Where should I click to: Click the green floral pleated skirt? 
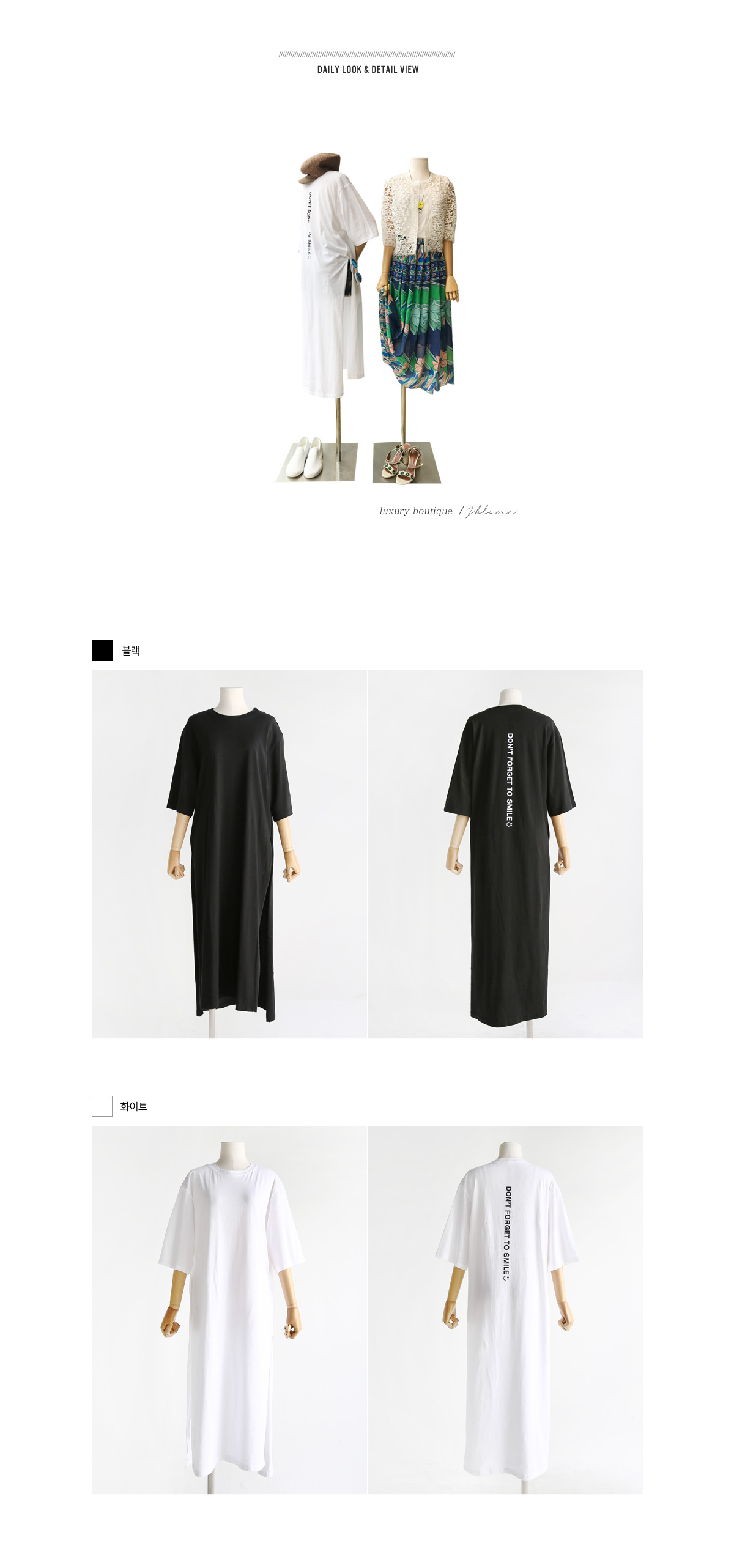click(x=417, y=321)
